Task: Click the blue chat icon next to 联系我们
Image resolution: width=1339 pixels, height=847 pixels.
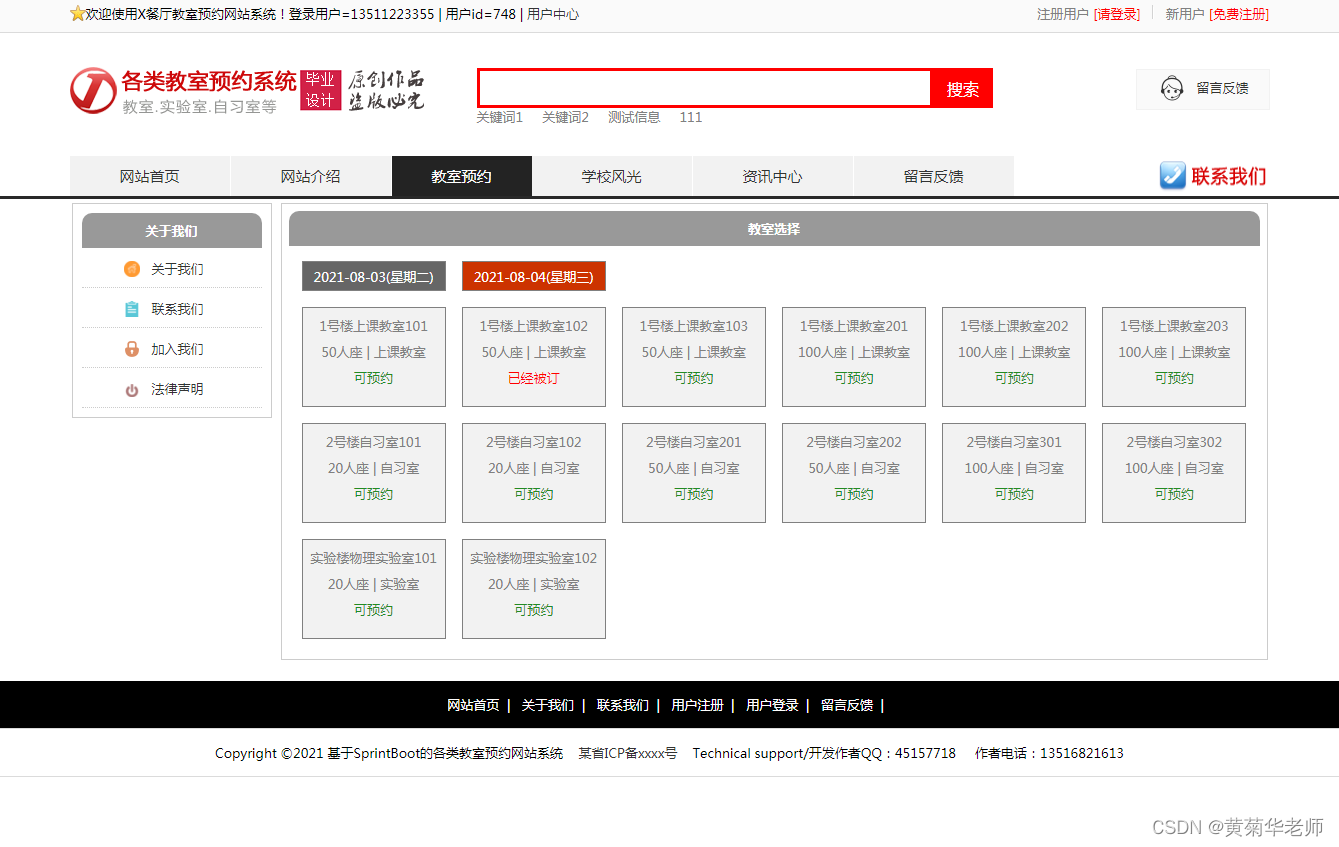Action: (1171, 175)
